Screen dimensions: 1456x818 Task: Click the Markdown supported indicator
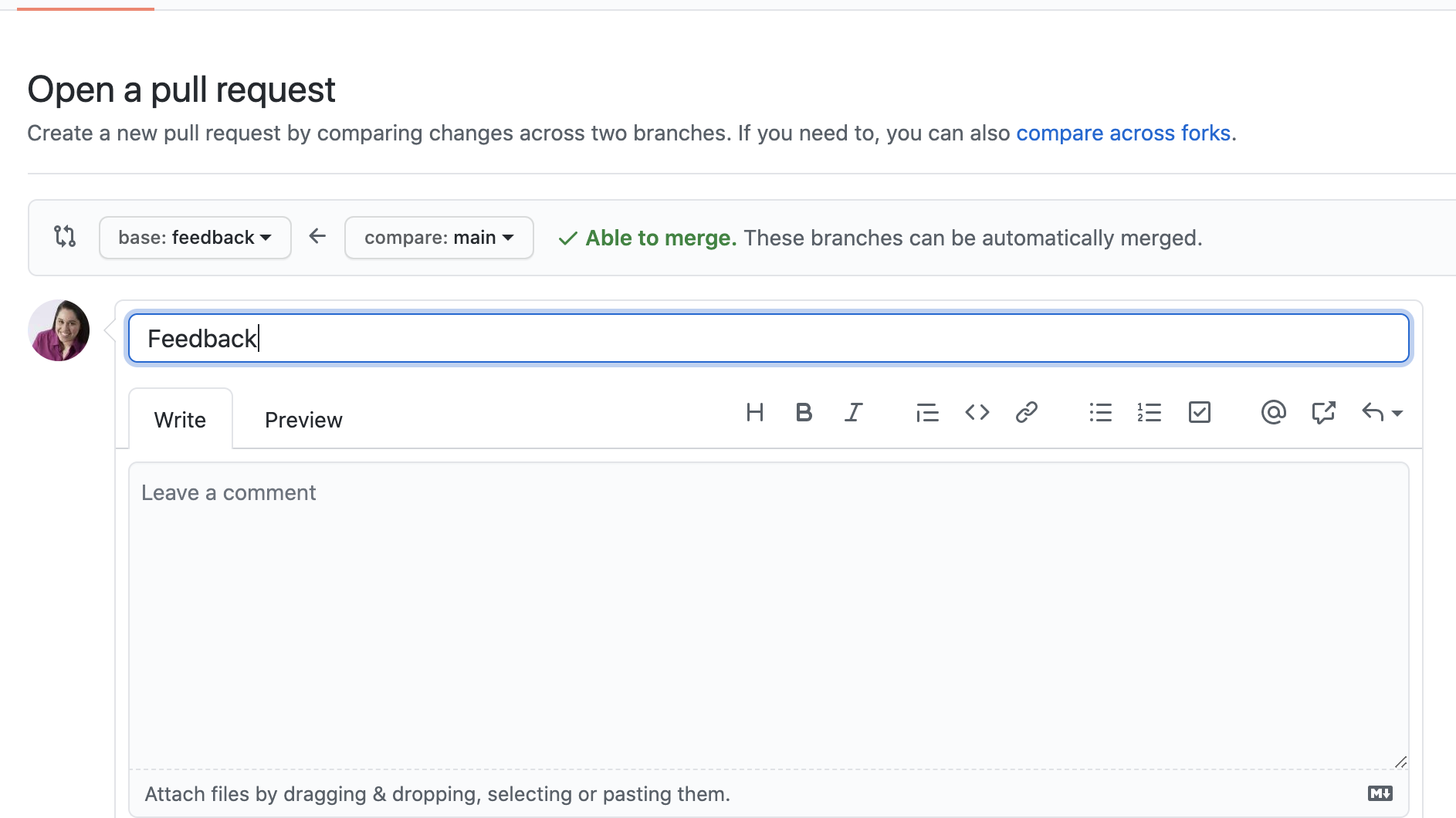1381,793
